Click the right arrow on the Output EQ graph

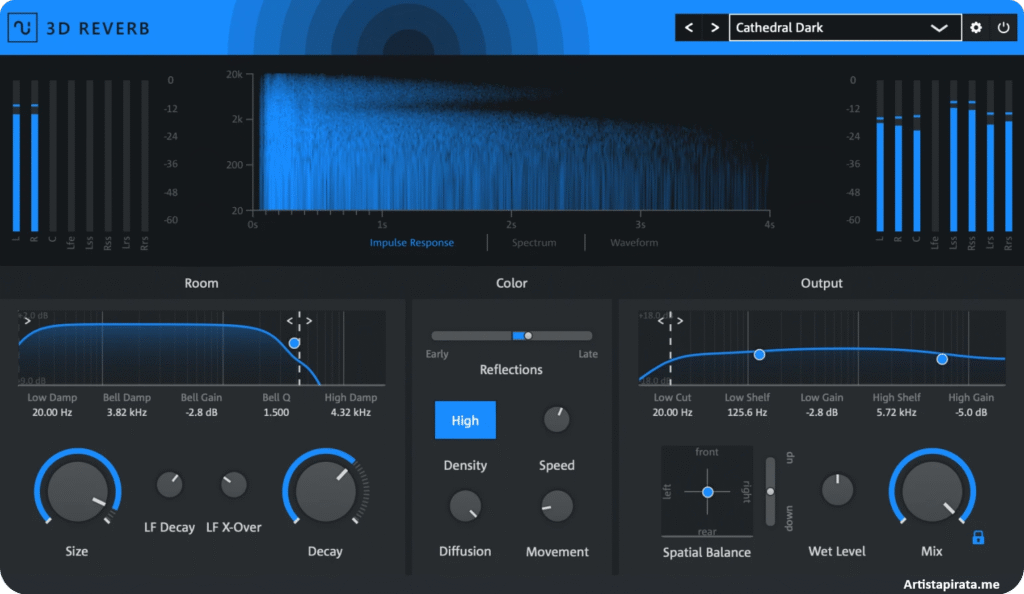click(681, 321)
